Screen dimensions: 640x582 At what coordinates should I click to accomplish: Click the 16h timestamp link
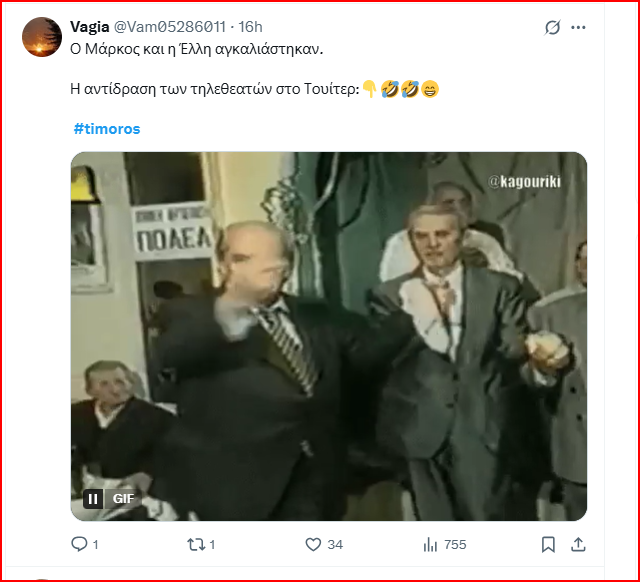coord(251,27)
